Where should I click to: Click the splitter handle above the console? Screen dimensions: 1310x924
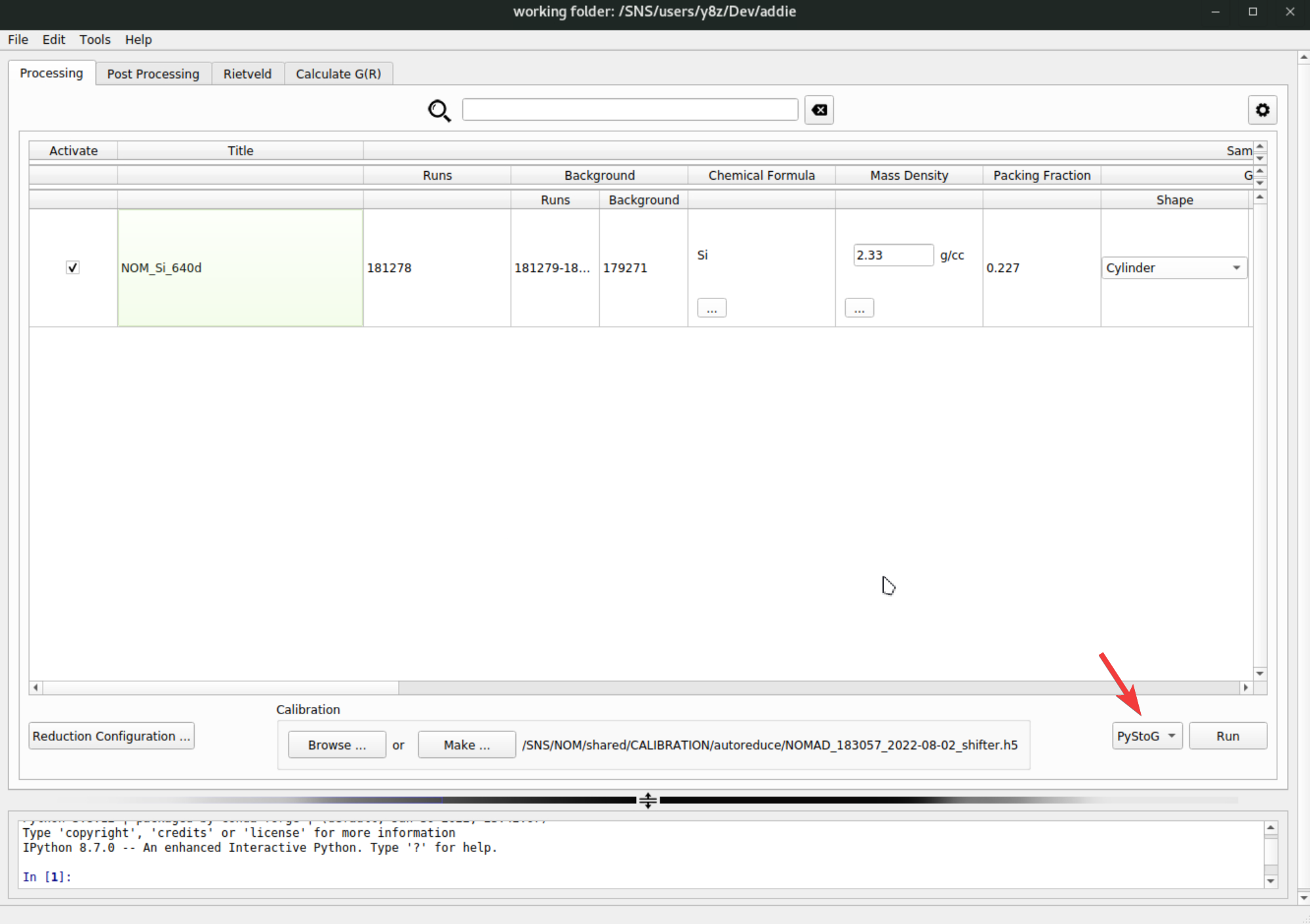click(x=648, y=800)
